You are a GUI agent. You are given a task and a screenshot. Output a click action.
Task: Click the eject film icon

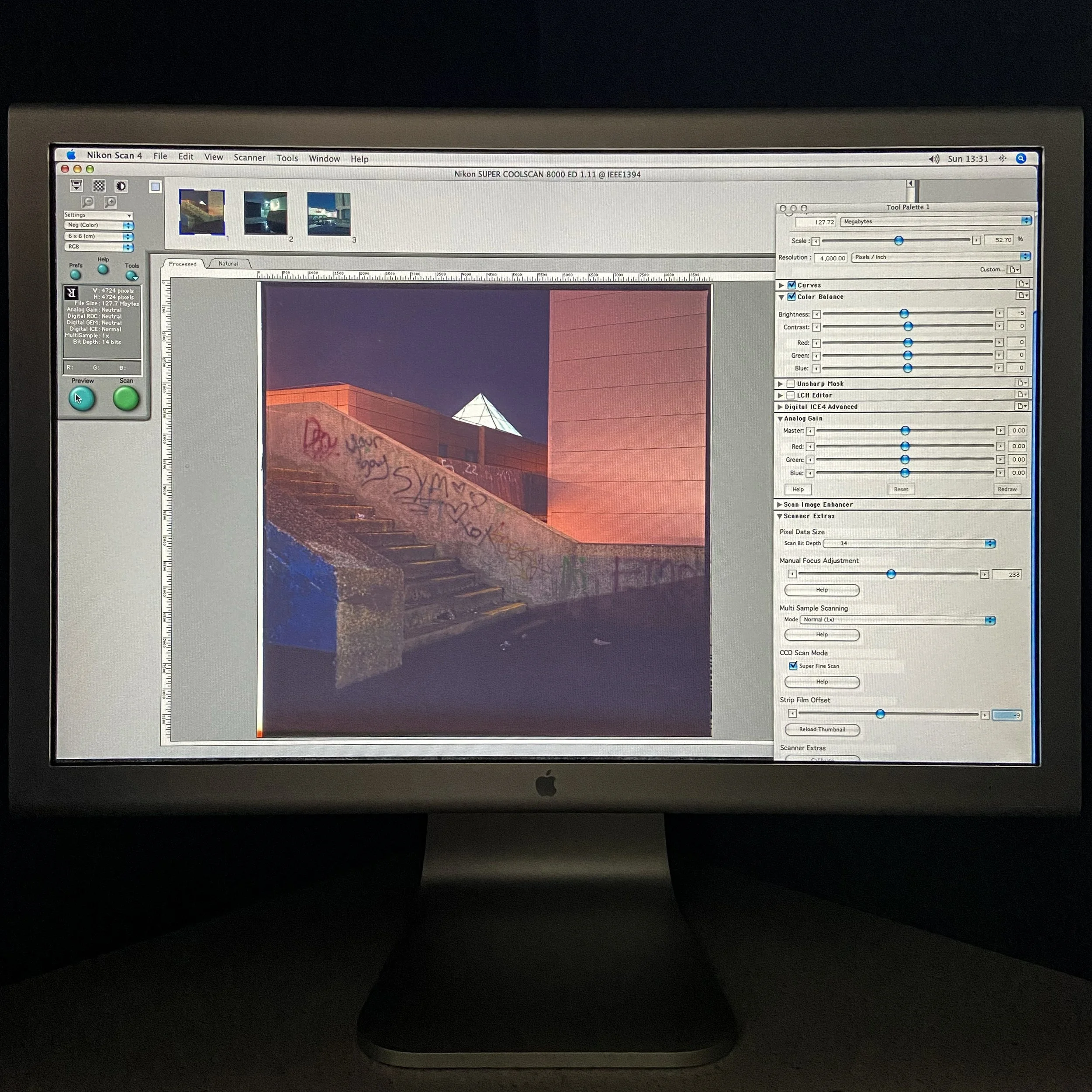tap(76, 185)
